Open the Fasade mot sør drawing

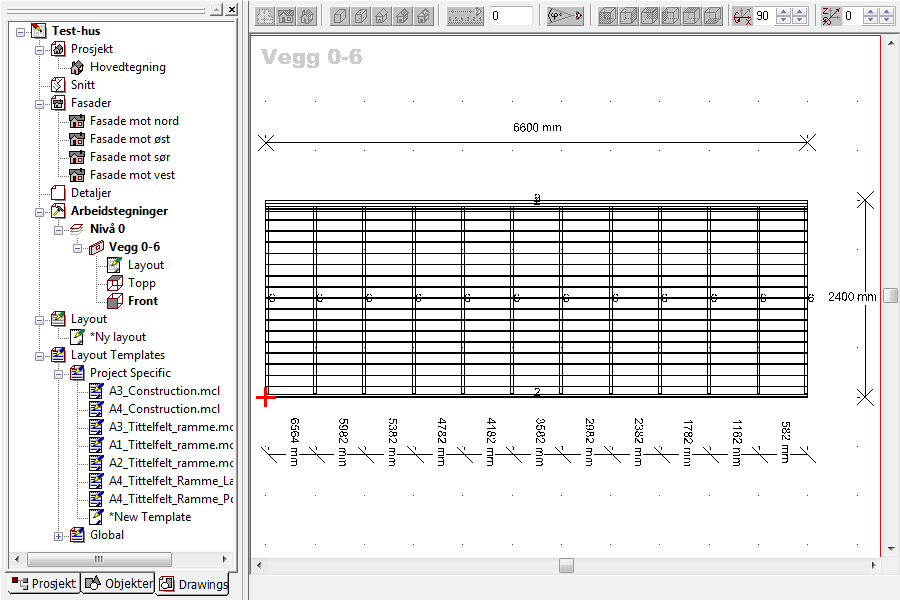click(130, 157)
